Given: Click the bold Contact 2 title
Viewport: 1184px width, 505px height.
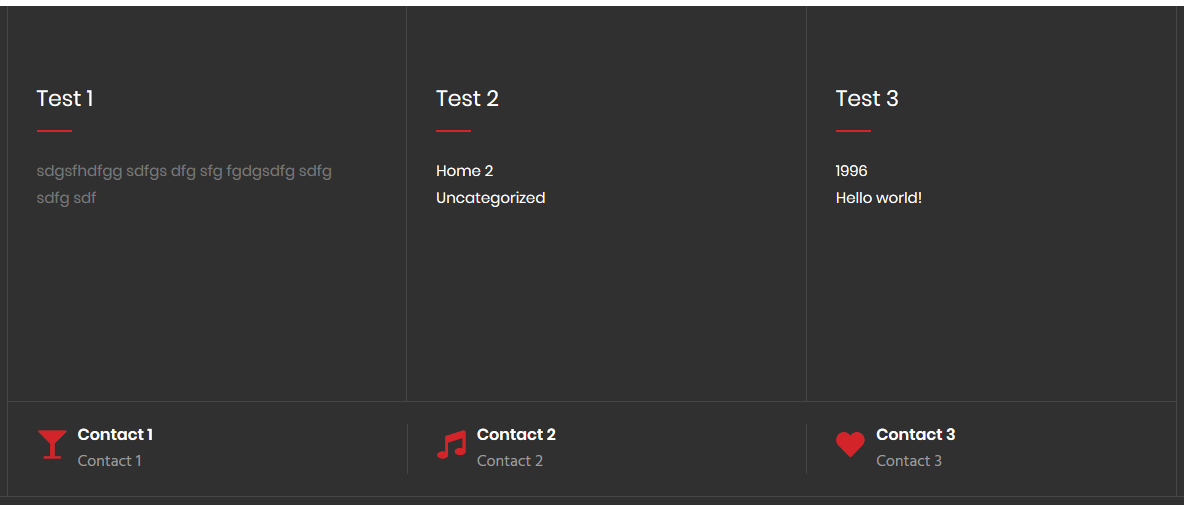Looking at the screenshot, I should (x=516, y=434).
